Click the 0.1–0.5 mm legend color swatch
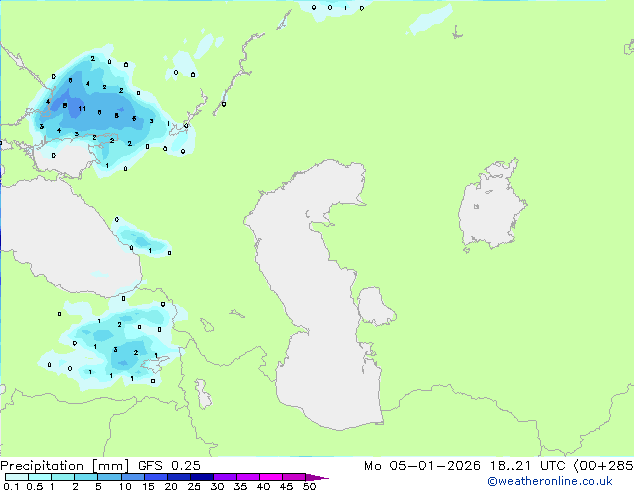 [x=17, y=477]
